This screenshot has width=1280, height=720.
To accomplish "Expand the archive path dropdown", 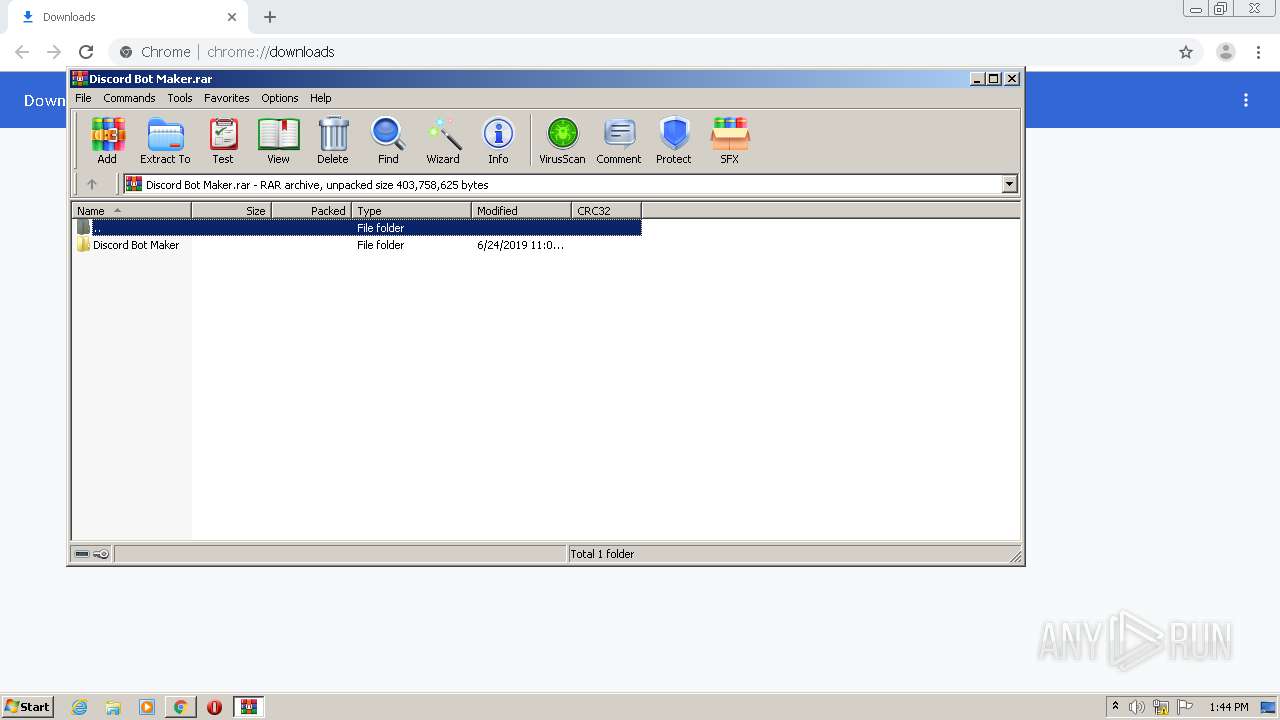I will [1009, 184].
